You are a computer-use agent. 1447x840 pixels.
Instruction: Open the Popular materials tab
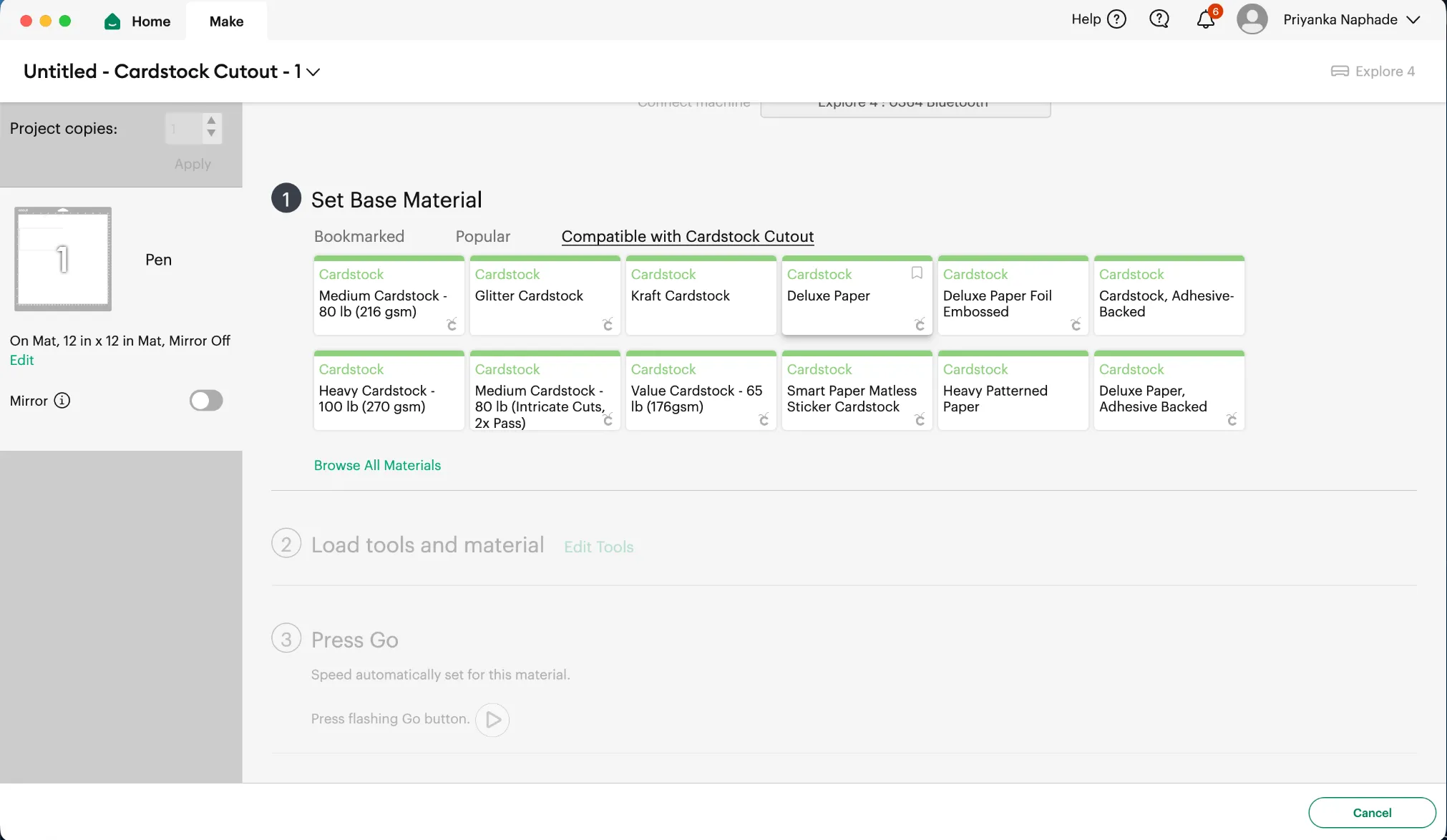tap(483, 236)
